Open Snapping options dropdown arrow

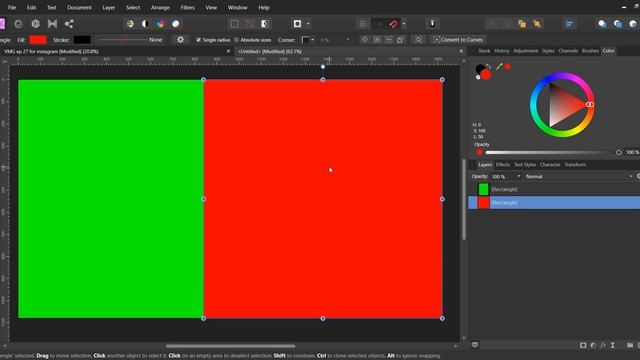coord(404,24)
